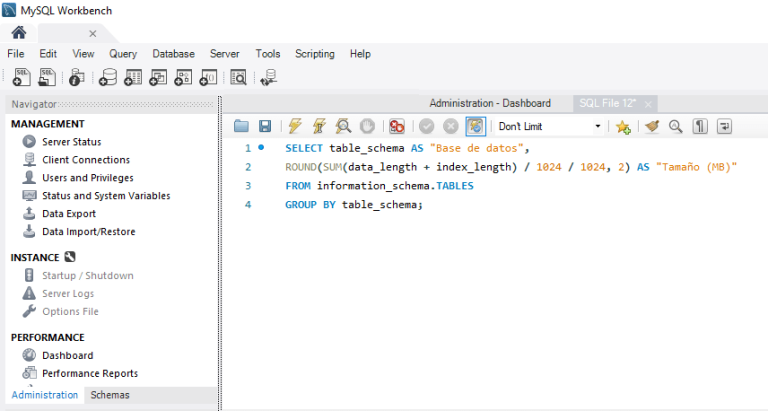Open performance Dashboard in Navigator
Image resolution: width=768 pixels, height=411 pixels.
tap(68, 355)
